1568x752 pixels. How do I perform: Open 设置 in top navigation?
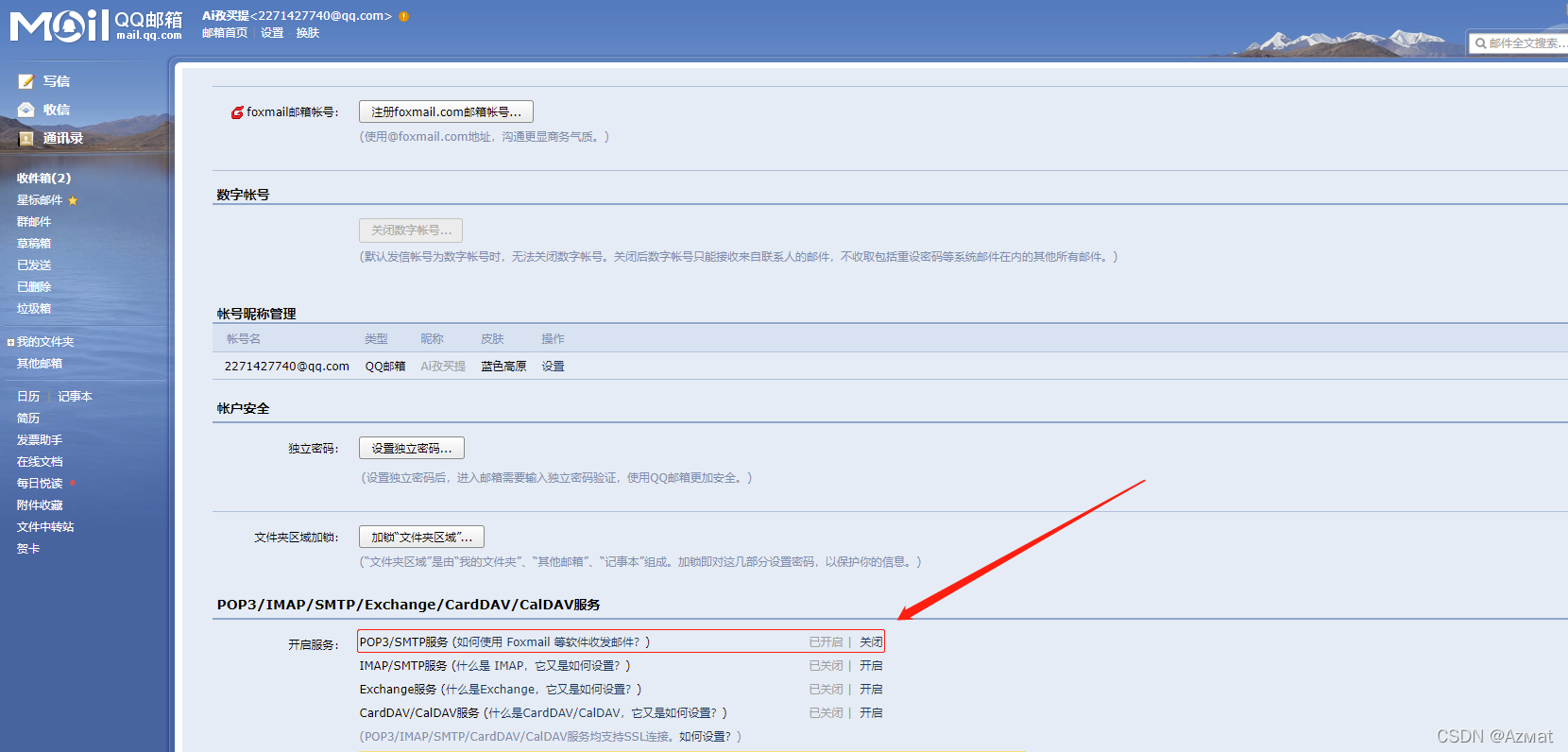click(272, 33)
